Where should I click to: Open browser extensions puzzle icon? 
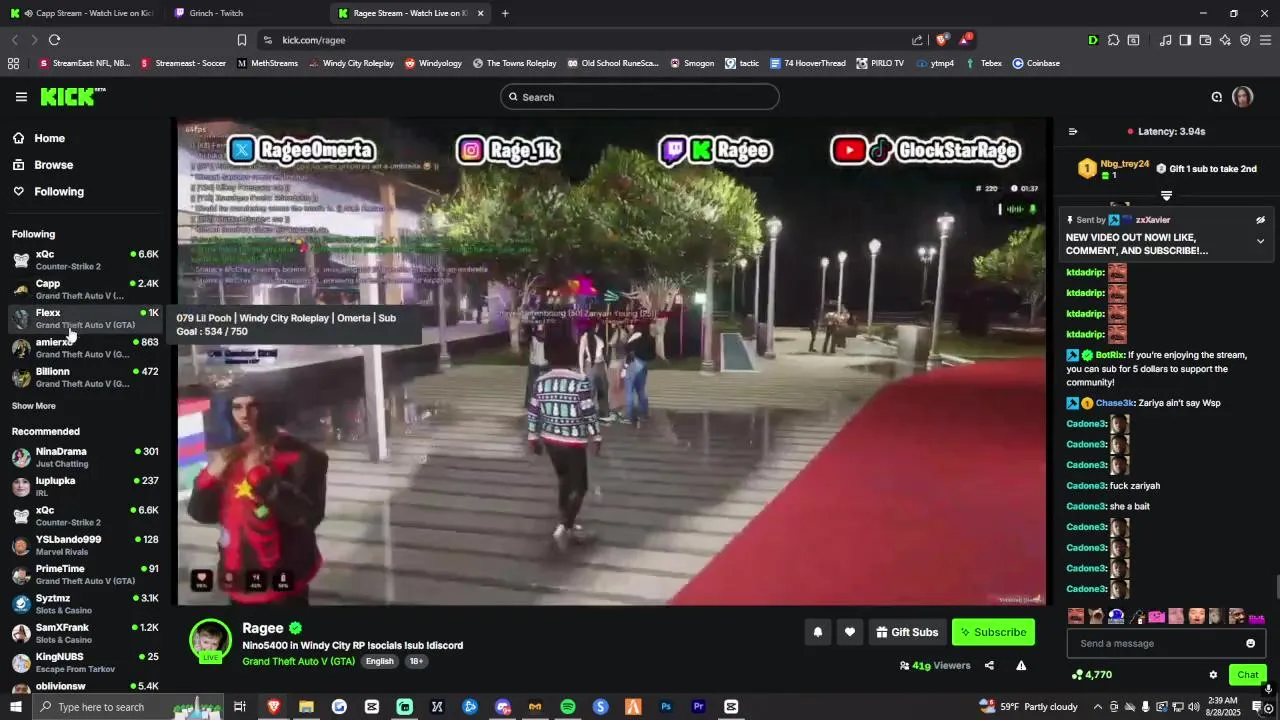tap(1113, 40)
